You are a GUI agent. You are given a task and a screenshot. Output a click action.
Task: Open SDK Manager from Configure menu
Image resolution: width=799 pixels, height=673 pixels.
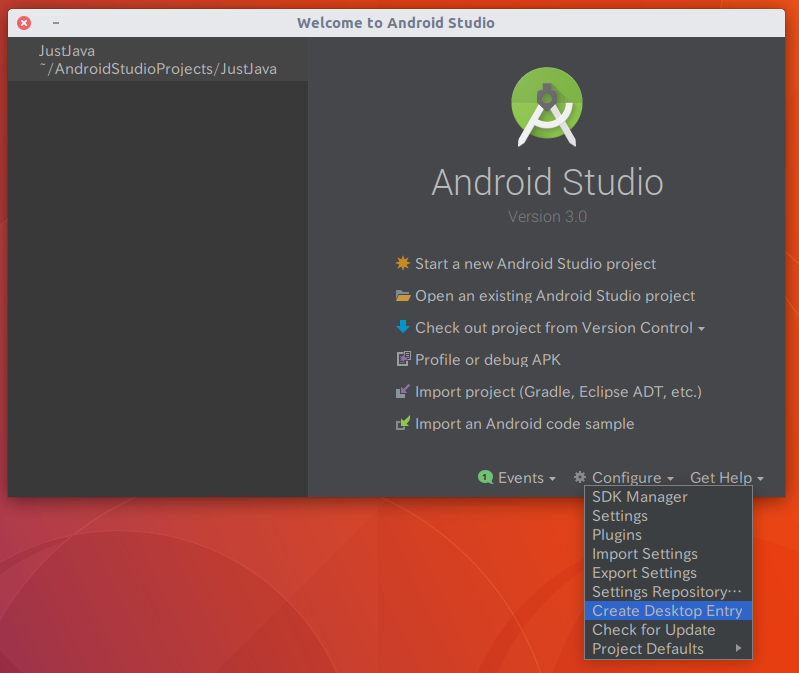click(668, 497)
